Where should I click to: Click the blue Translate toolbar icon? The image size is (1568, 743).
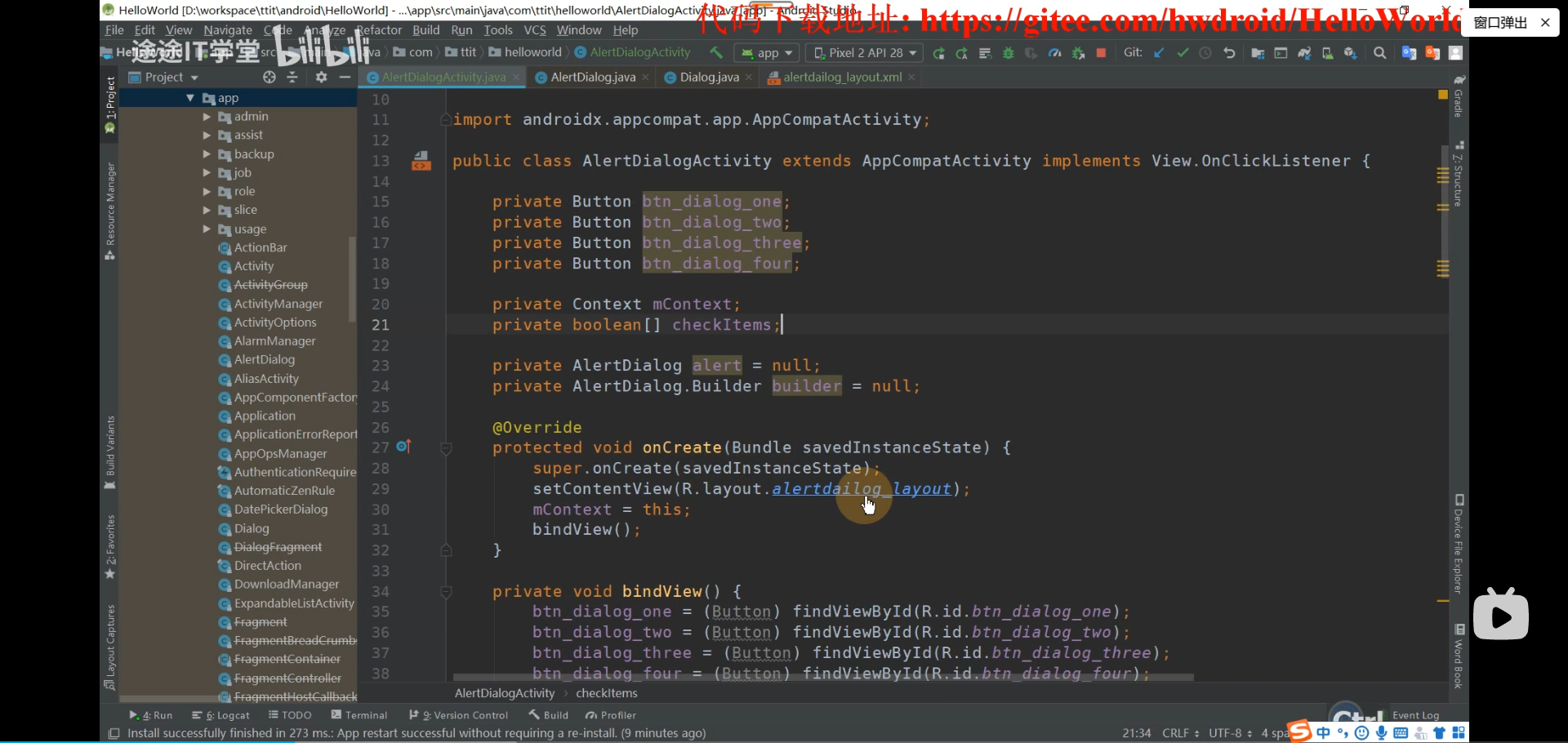(1409, 53)
